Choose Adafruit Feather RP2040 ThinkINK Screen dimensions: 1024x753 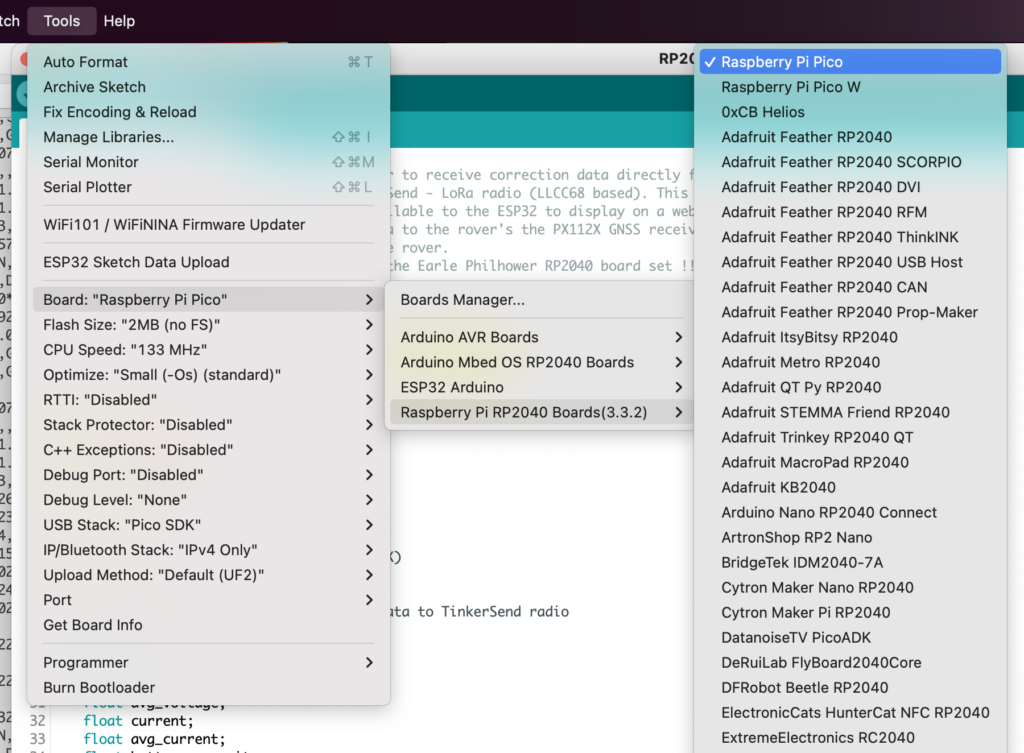[850, 237]
